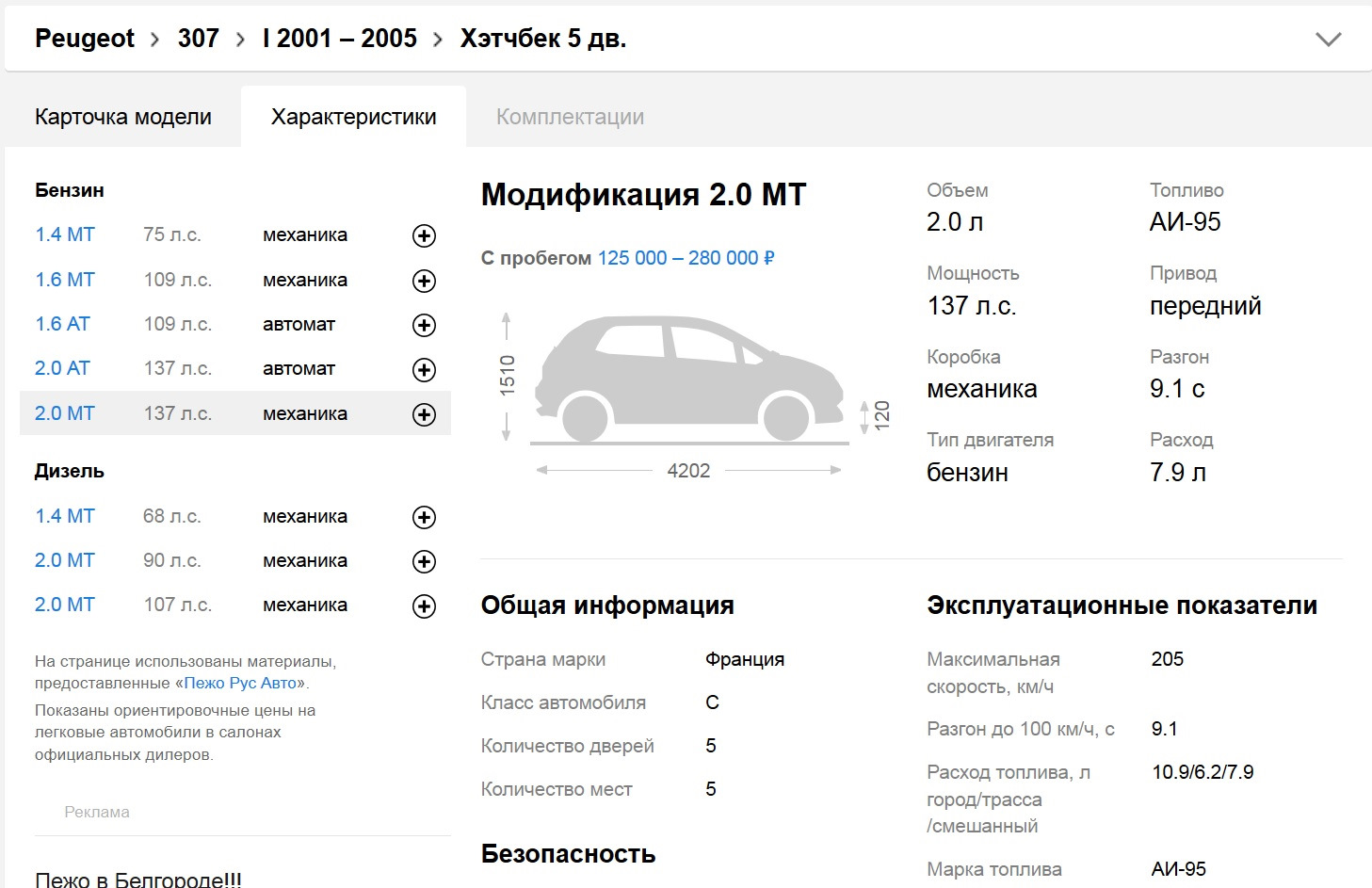Image resolution: width=1372 pixels, height=888 pixels.
Task: Click plus icon for petrol 1.4 MT 75 л.с.
Action: click(424, 236)
